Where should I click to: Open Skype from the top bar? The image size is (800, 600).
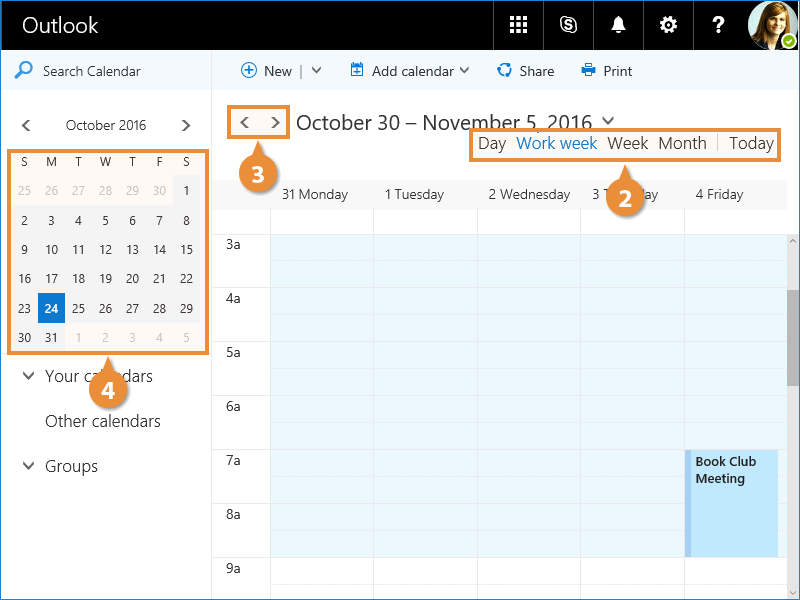569,25
